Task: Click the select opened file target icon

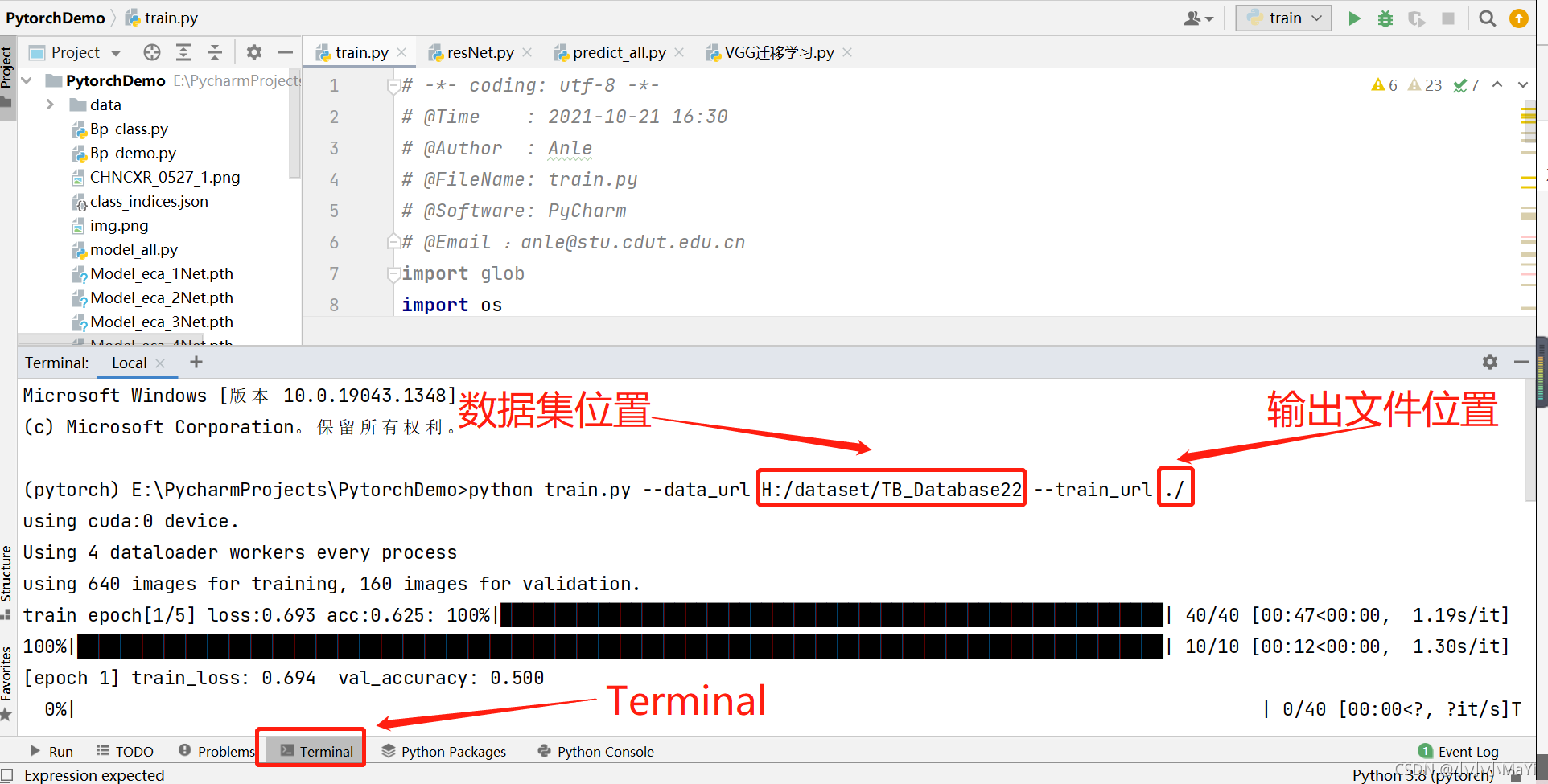Action: point(152,52)
